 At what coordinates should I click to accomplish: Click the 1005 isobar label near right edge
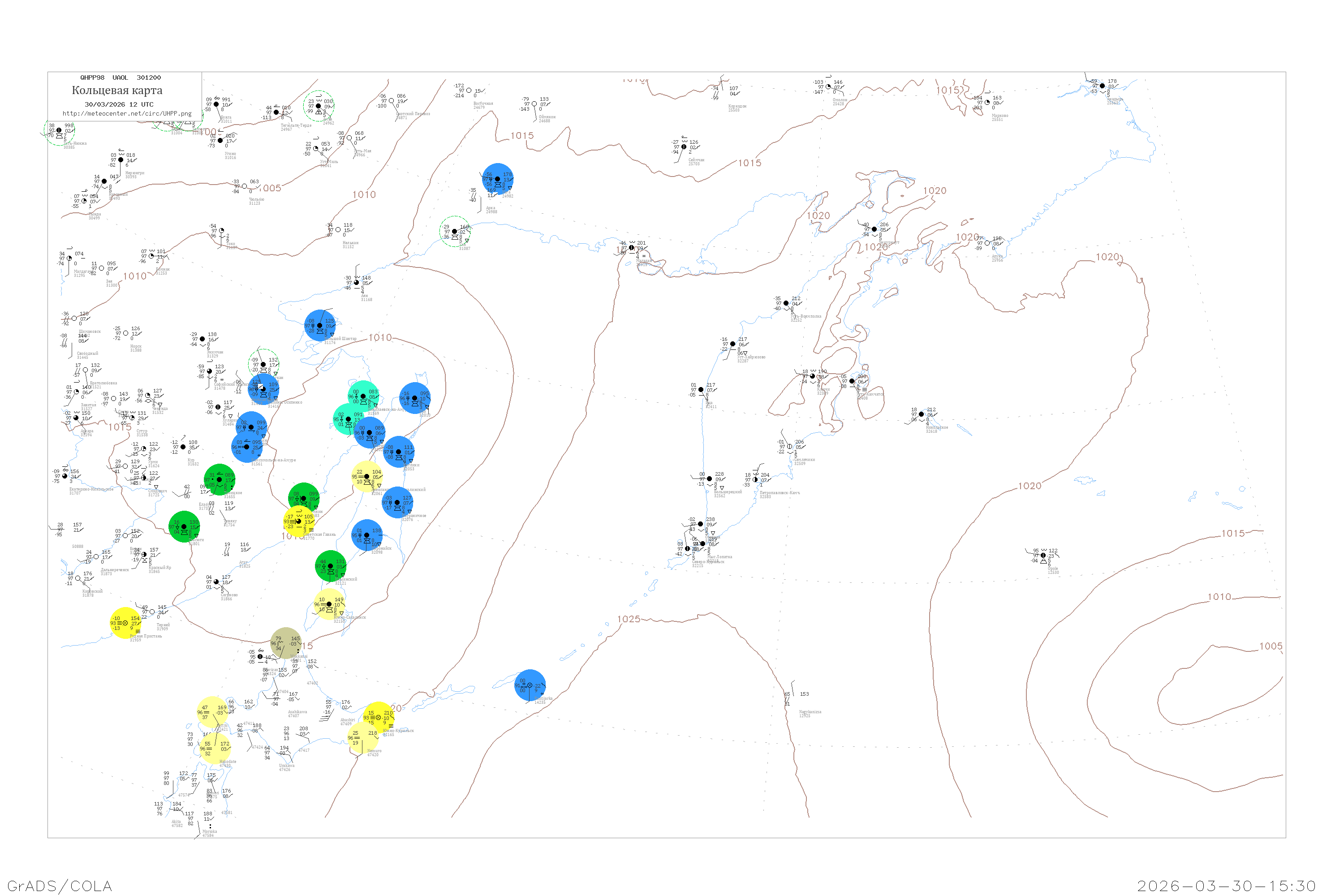(x=1271, y=646)
